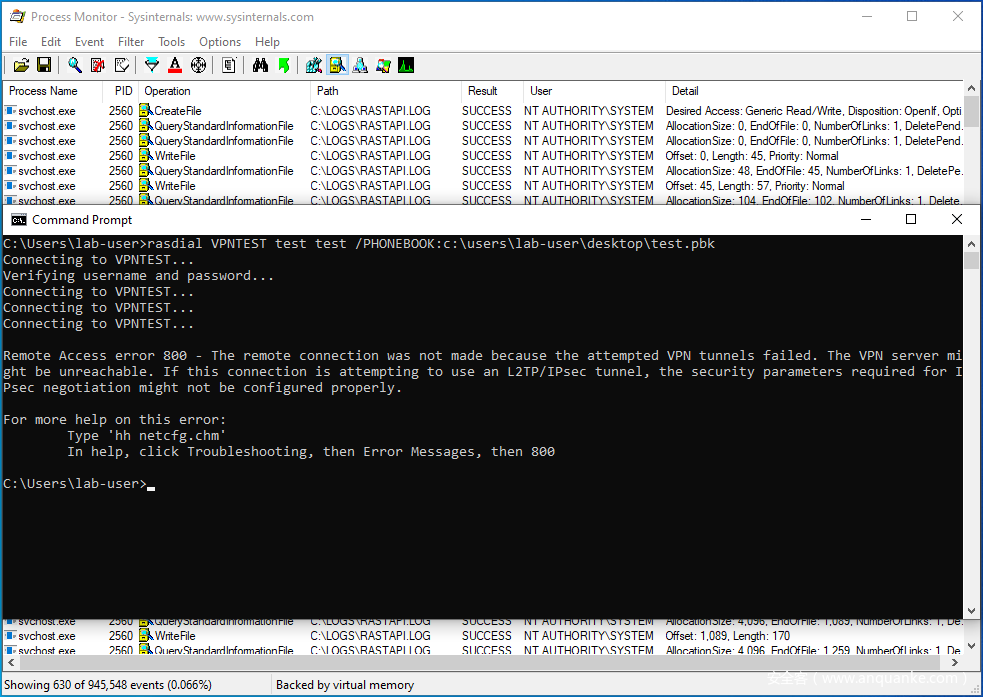Viewport: 983px width, 697px height.
Task: Open the Tools menu
Action: tap(171, 42)
